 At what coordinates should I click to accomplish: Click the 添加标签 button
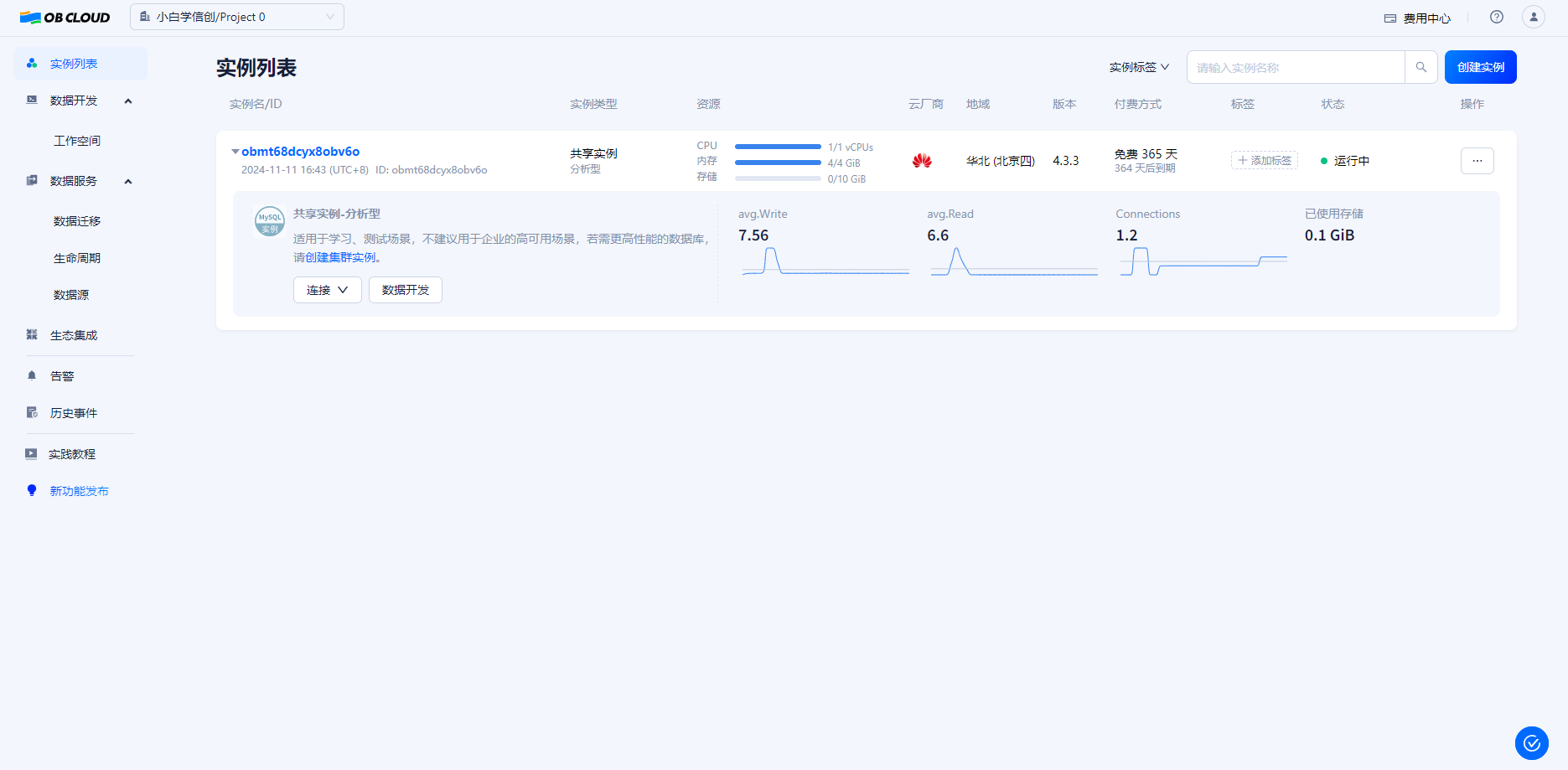coord(1265,161)
